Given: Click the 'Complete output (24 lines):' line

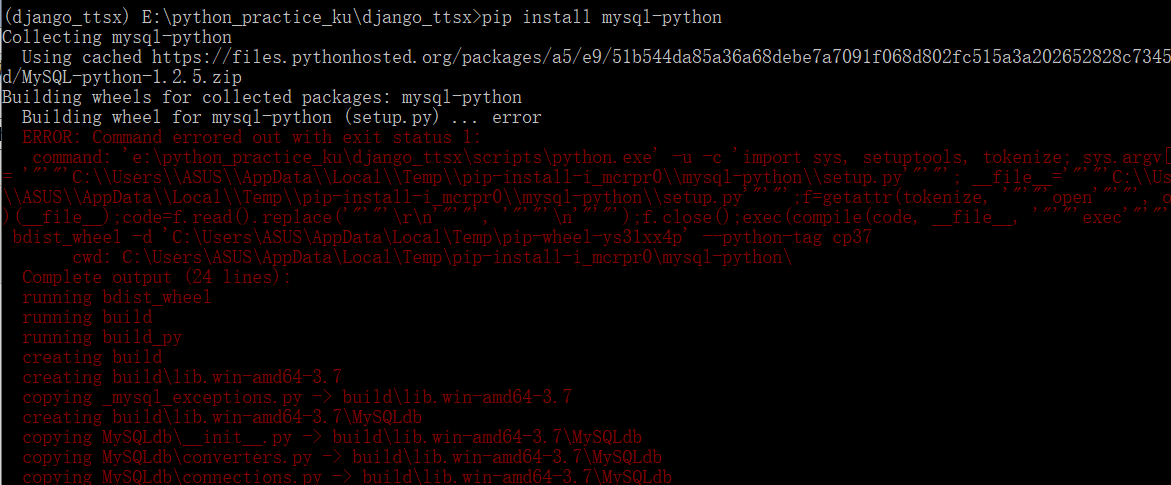Looking at the screenshot, I should point(157,278).
